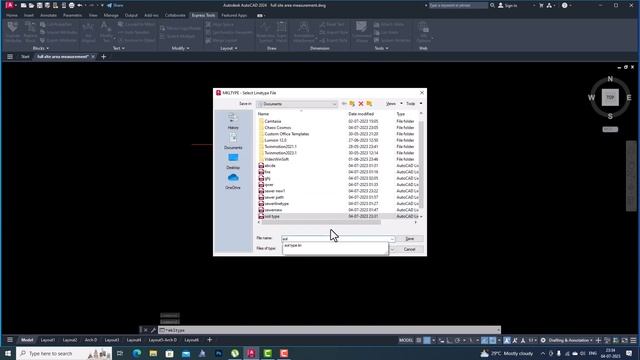
Task: Click the Share button in the title bar
Action: (115, 5)
